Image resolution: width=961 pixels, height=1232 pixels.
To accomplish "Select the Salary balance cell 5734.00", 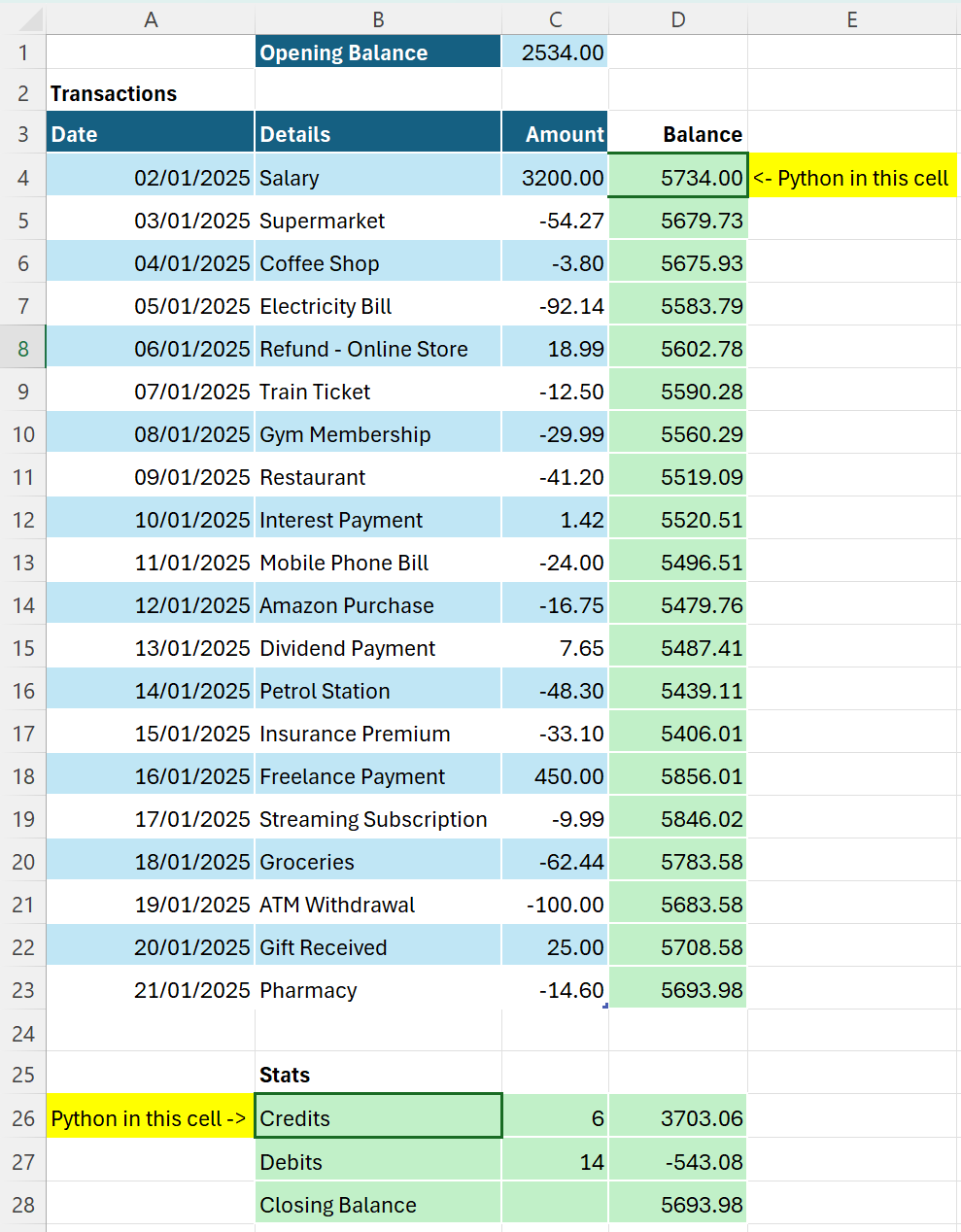I will click(x=677, y=178).
